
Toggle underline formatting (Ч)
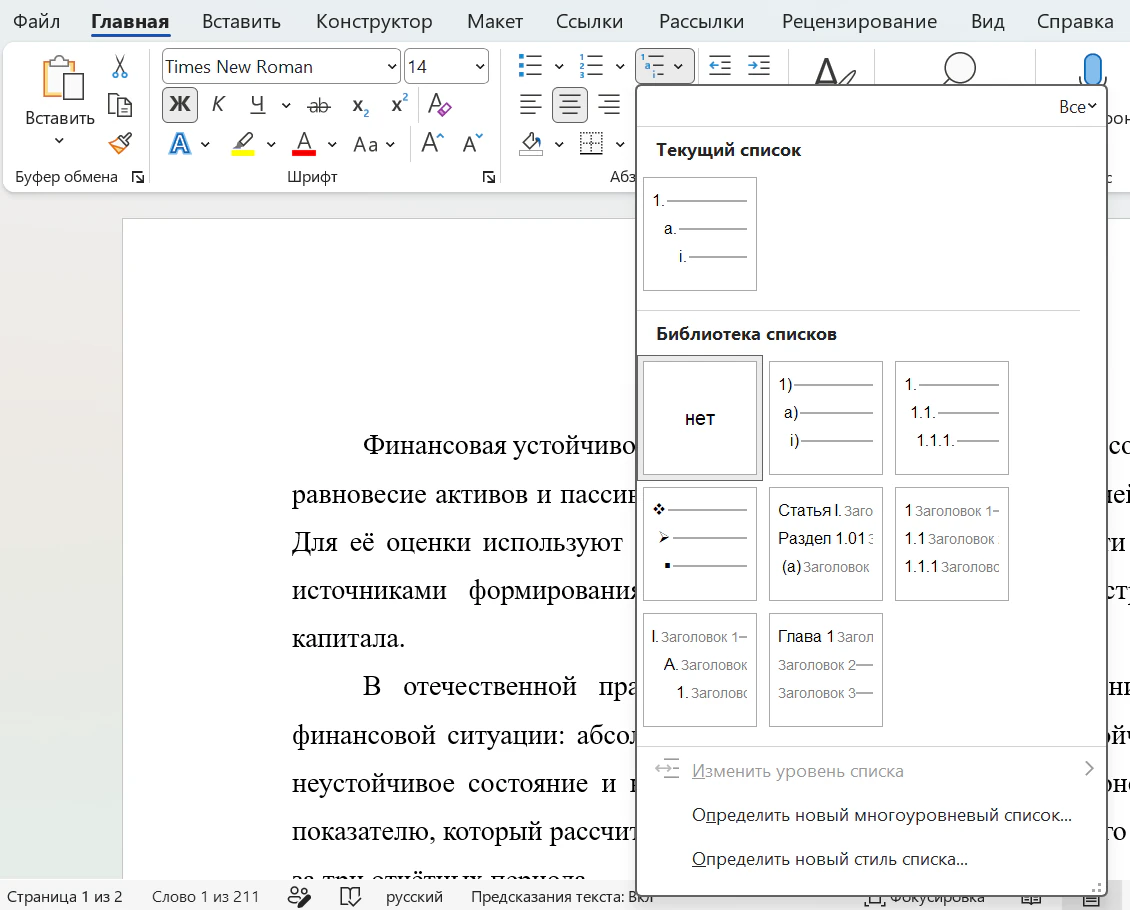[x=257, y=105]
